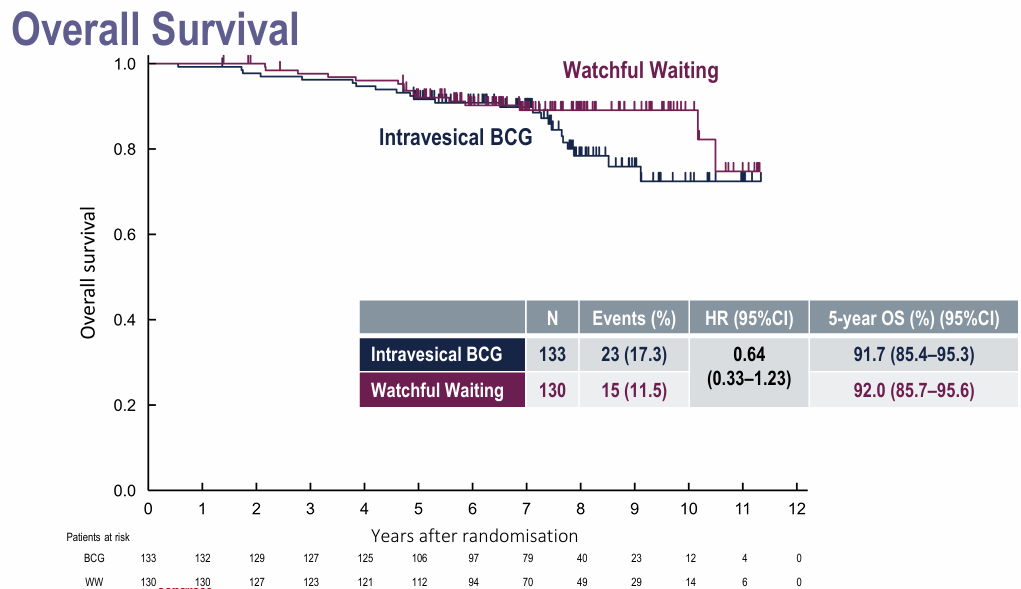The width and height of the screenshot is (1021, 589).
Task: Click the "BCG" at-risk row label
Action: (x=93, y=558)
